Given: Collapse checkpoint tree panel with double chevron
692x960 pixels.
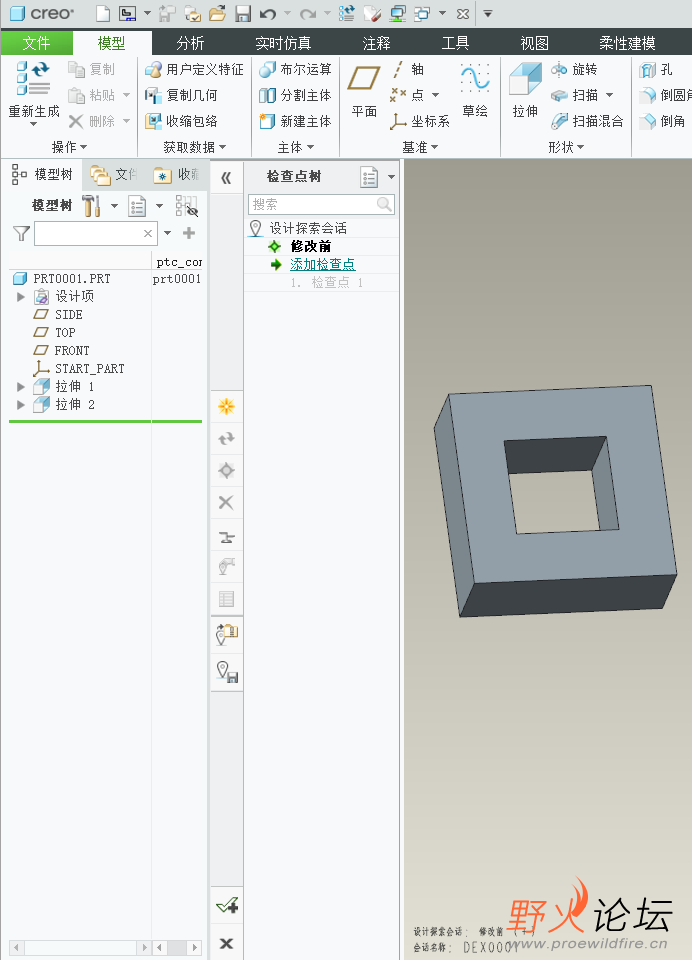Looking at the screenshot, I should [x=226, y=178].
